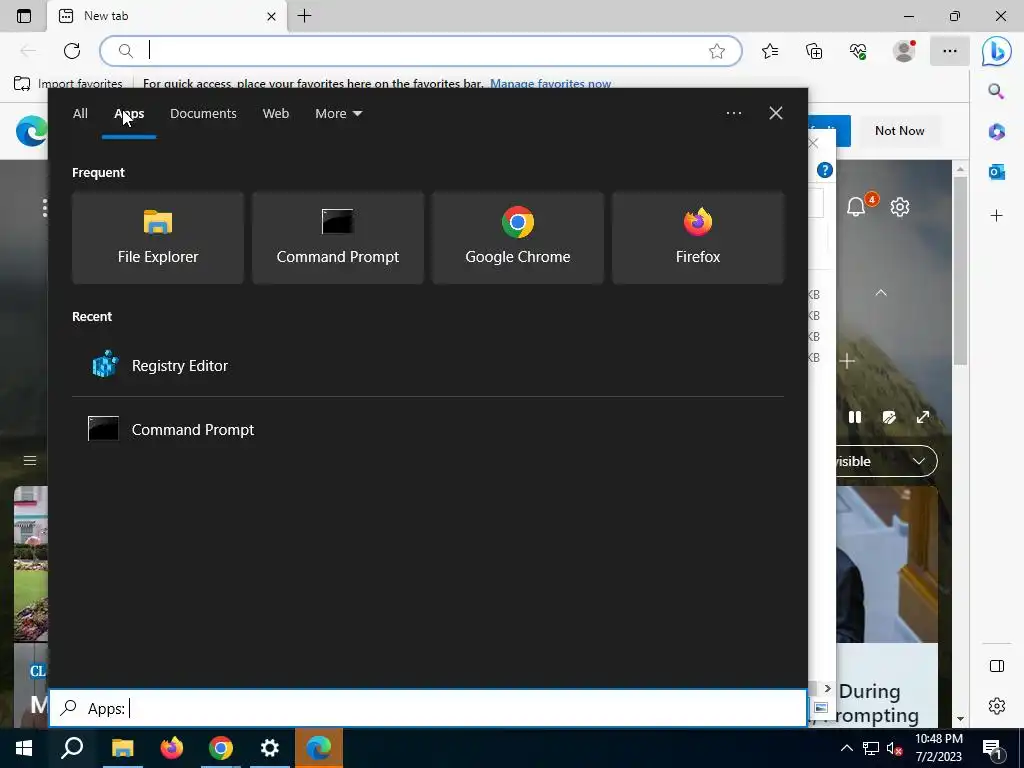Expand the More filter dropdown
The height and width of the screenshot is (768, 1024).
pos(338,114)
